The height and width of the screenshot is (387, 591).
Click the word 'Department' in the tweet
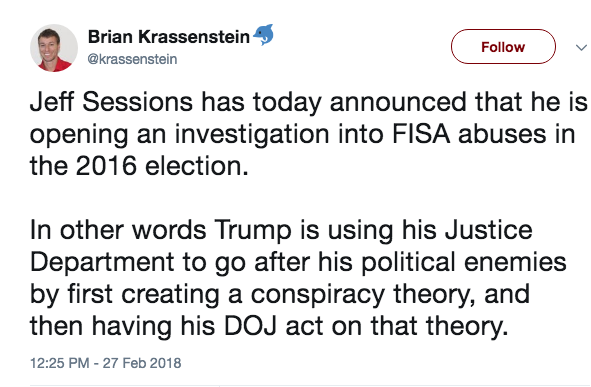tap(102, 263)
